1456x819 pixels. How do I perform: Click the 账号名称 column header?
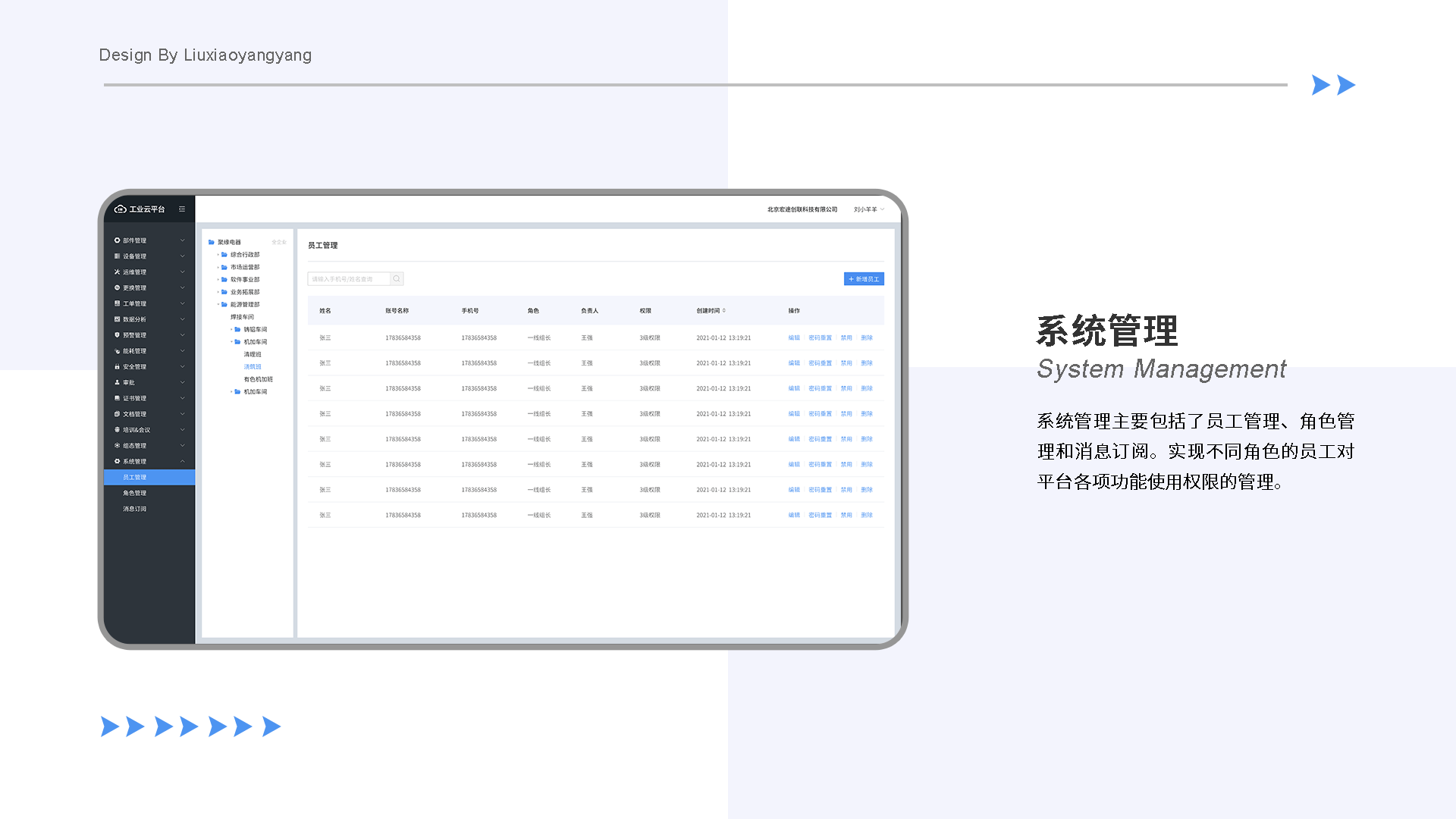point(397,311)
